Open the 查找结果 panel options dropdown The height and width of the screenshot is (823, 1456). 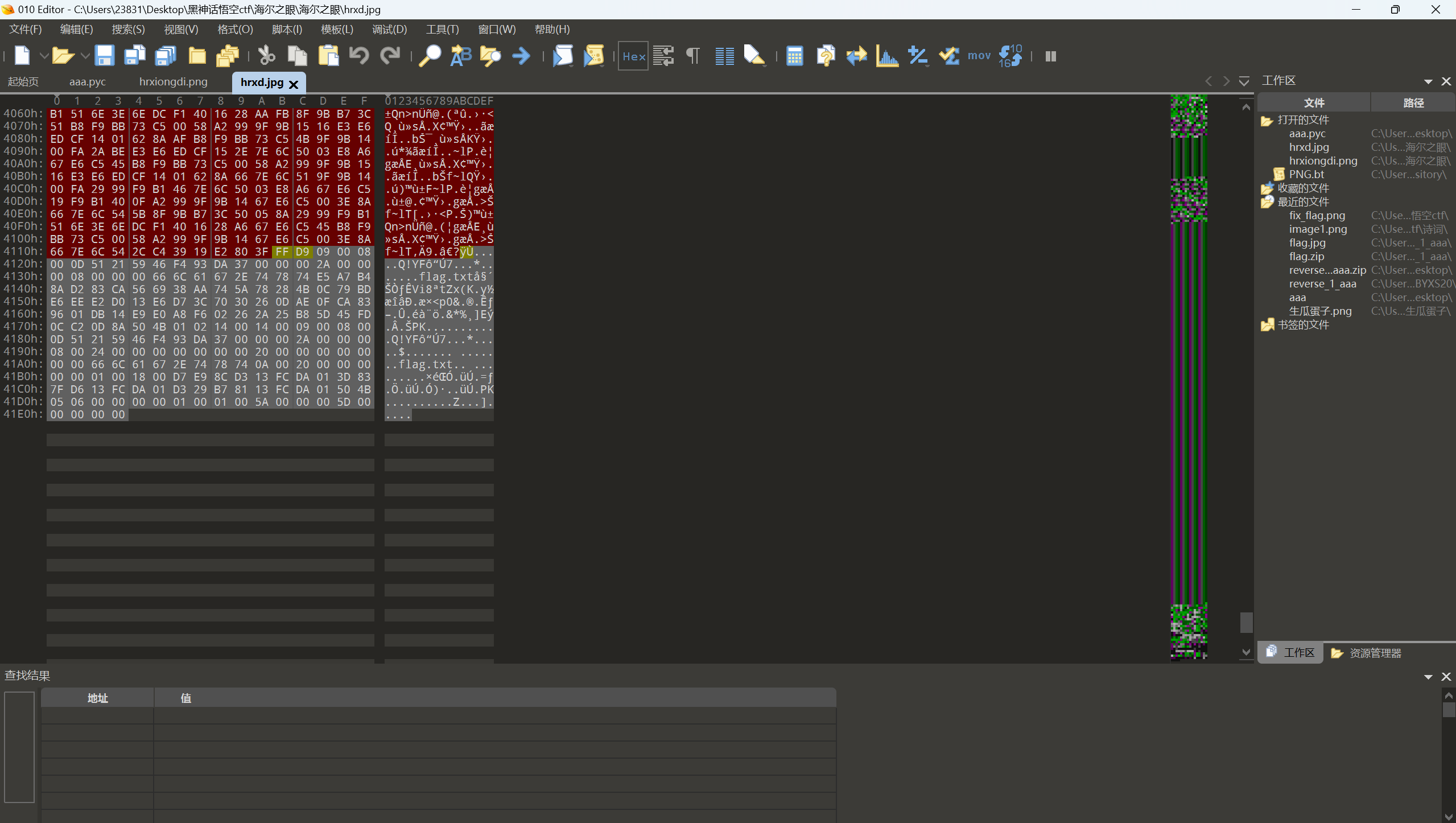[1428, 677]
